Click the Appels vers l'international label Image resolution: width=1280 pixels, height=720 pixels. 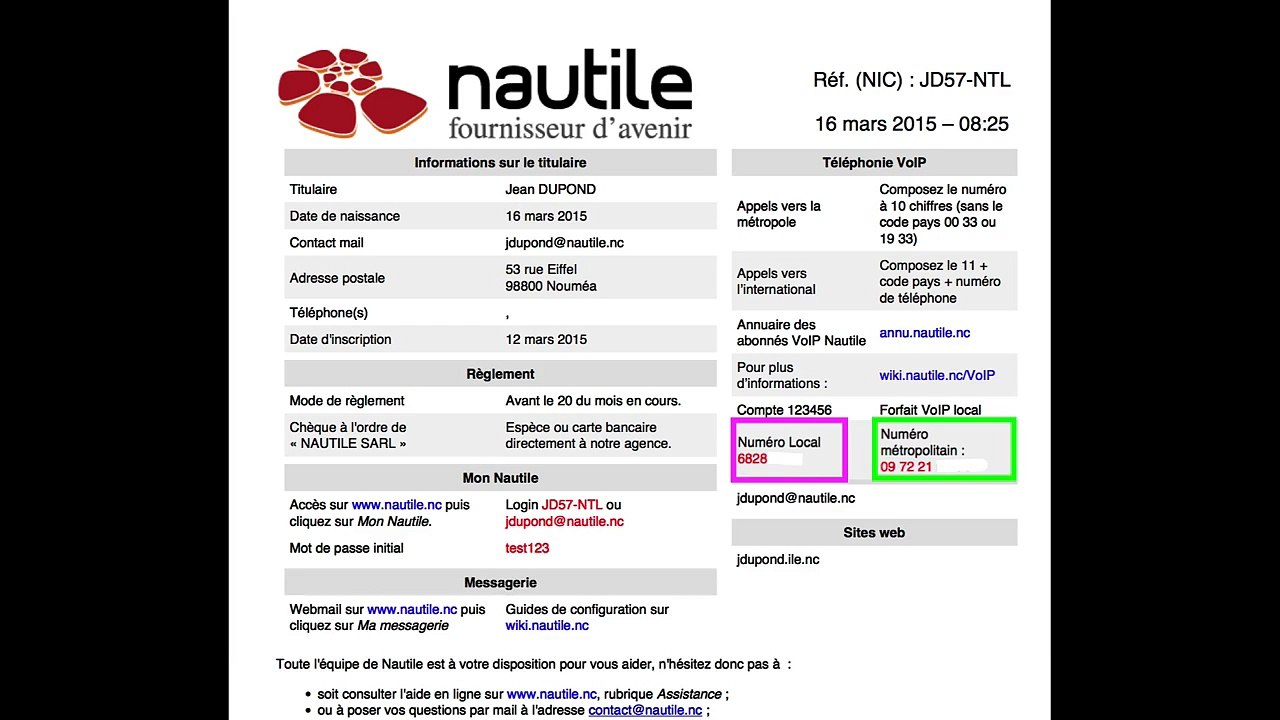(x=776, y=281)
